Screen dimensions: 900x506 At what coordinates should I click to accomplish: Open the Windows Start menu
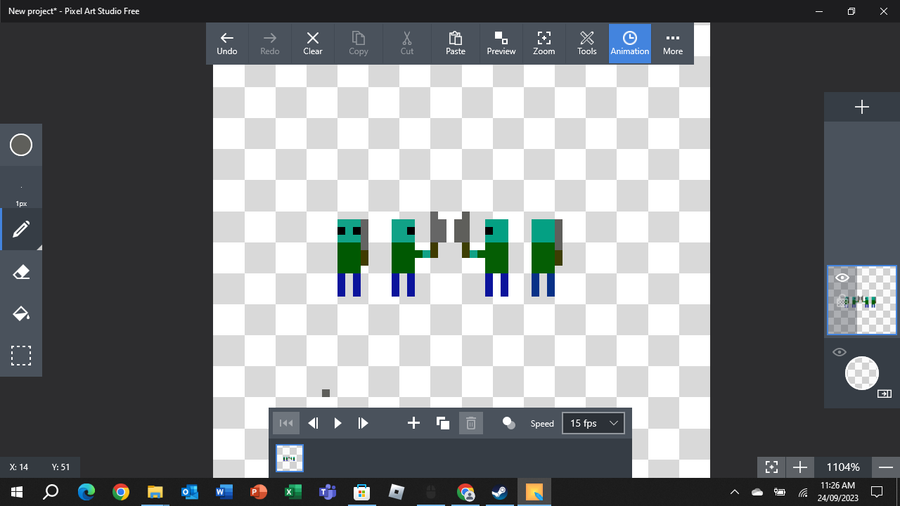tap(17, 492)
